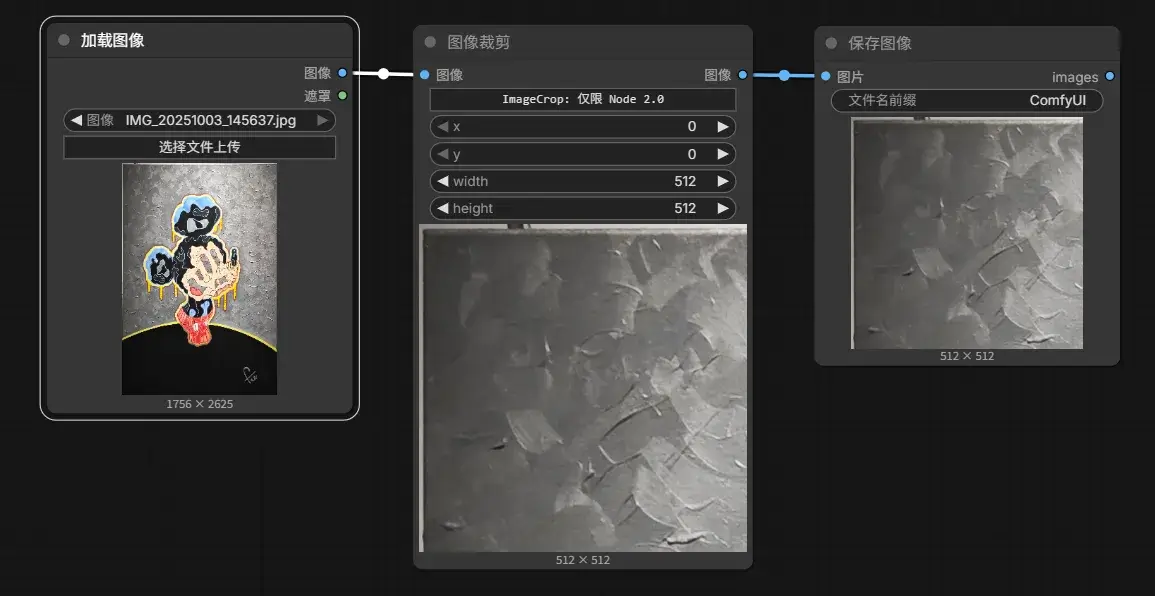Collapse the 加载图像 node via its dot
Screen dimensions: 1155x596
coord(63,41)
